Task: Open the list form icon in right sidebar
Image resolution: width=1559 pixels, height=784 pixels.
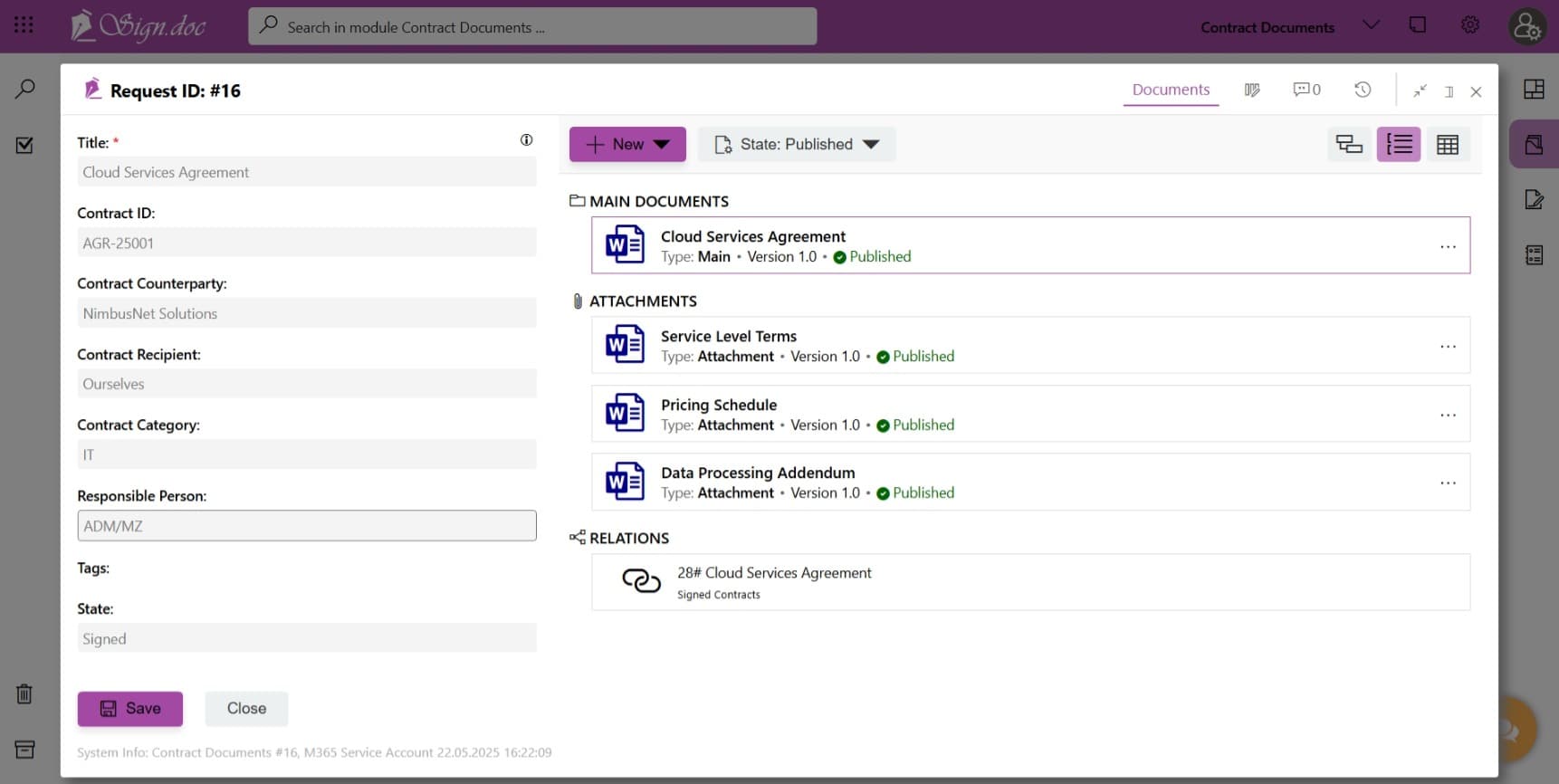Action: tap(1534, 255)
